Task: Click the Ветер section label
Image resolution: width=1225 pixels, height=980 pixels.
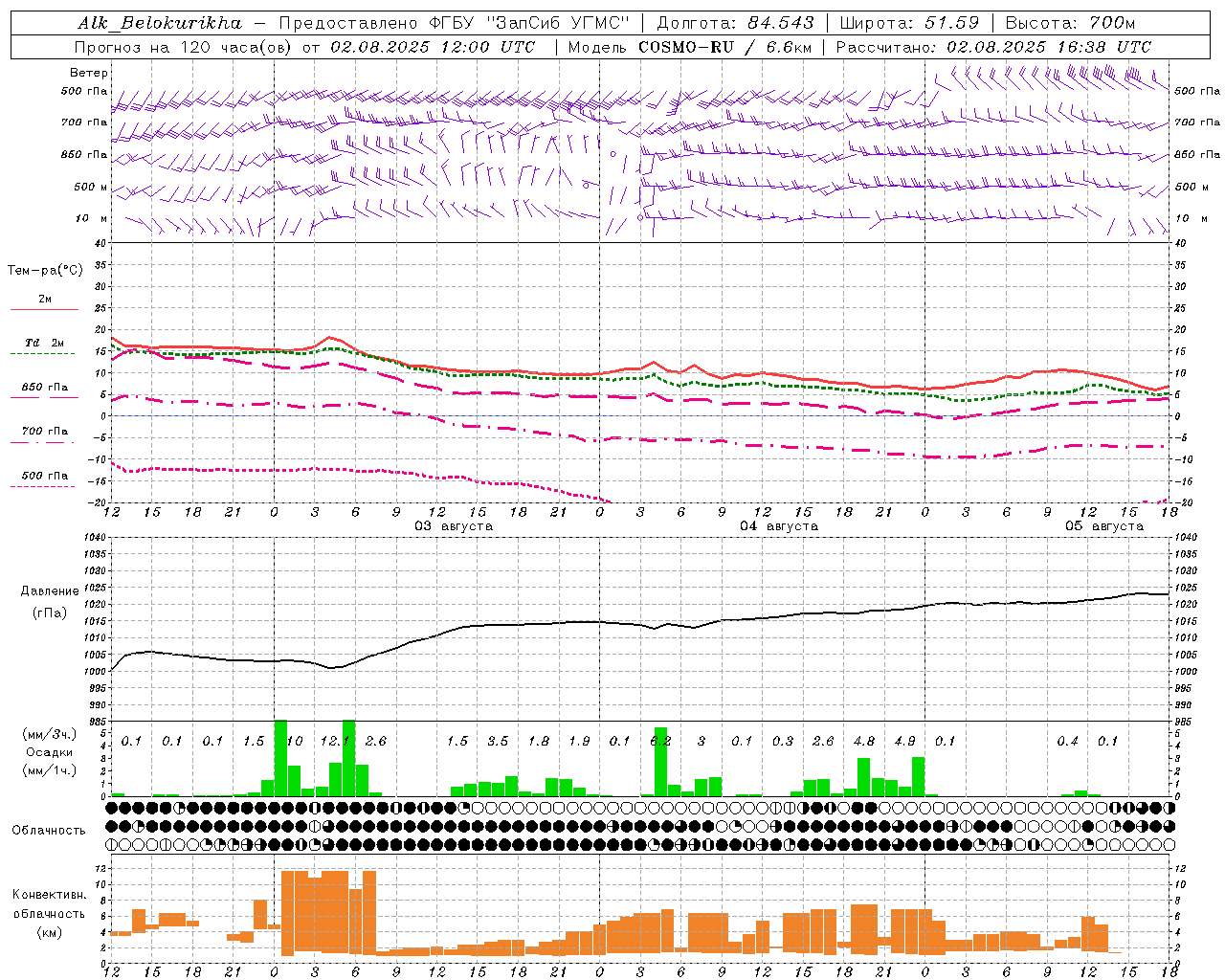Action: [x=89, y=73]
